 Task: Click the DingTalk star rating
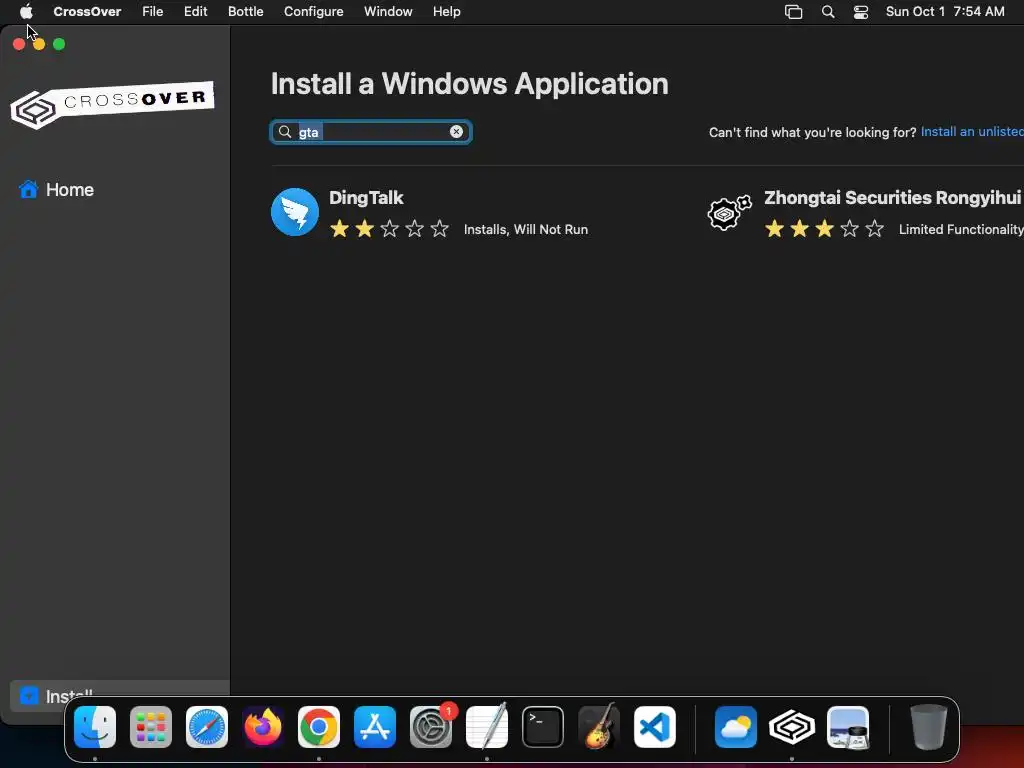click(389, 229)
